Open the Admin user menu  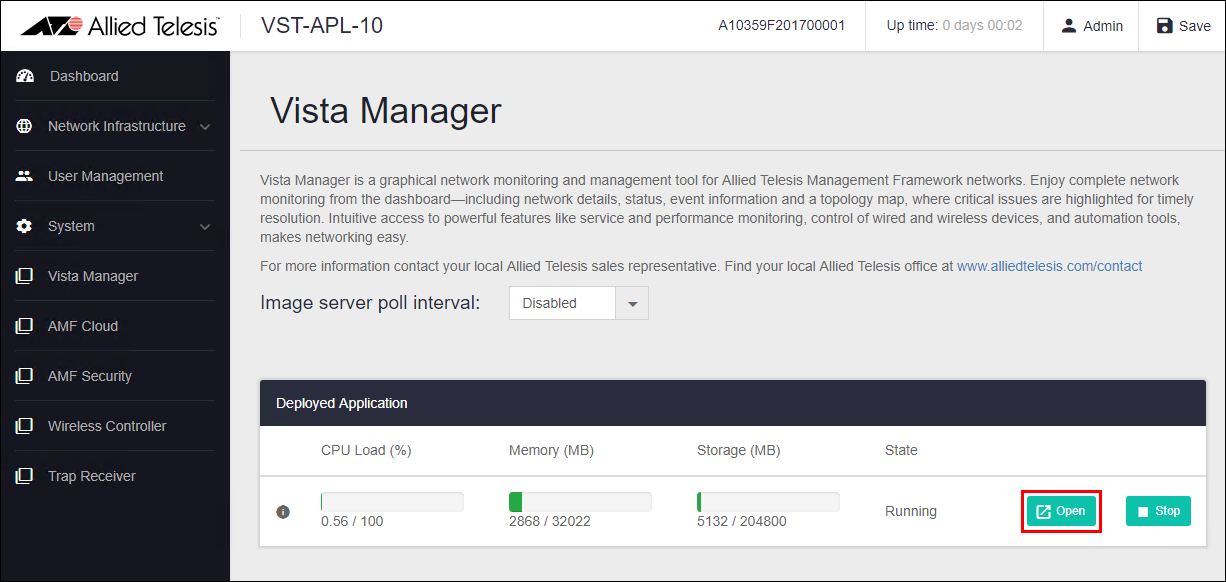coord(1091,26)
